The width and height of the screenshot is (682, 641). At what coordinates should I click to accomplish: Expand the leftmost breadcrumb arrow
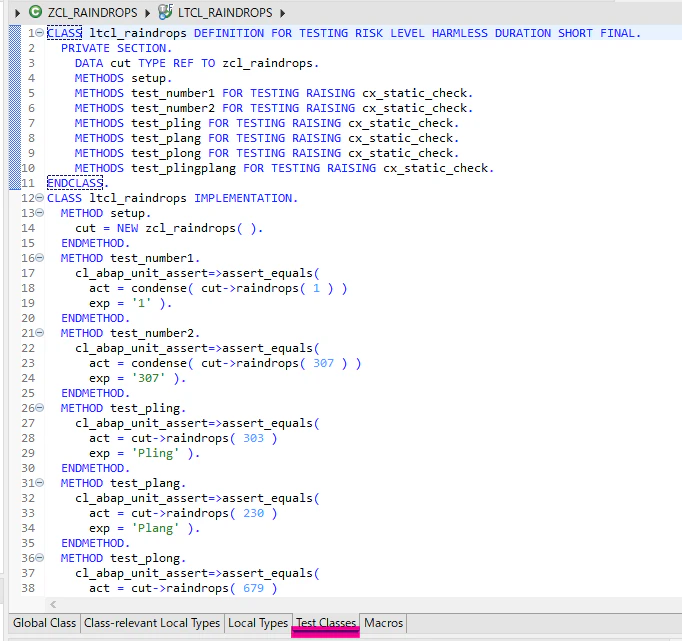[x=17, y=13]
